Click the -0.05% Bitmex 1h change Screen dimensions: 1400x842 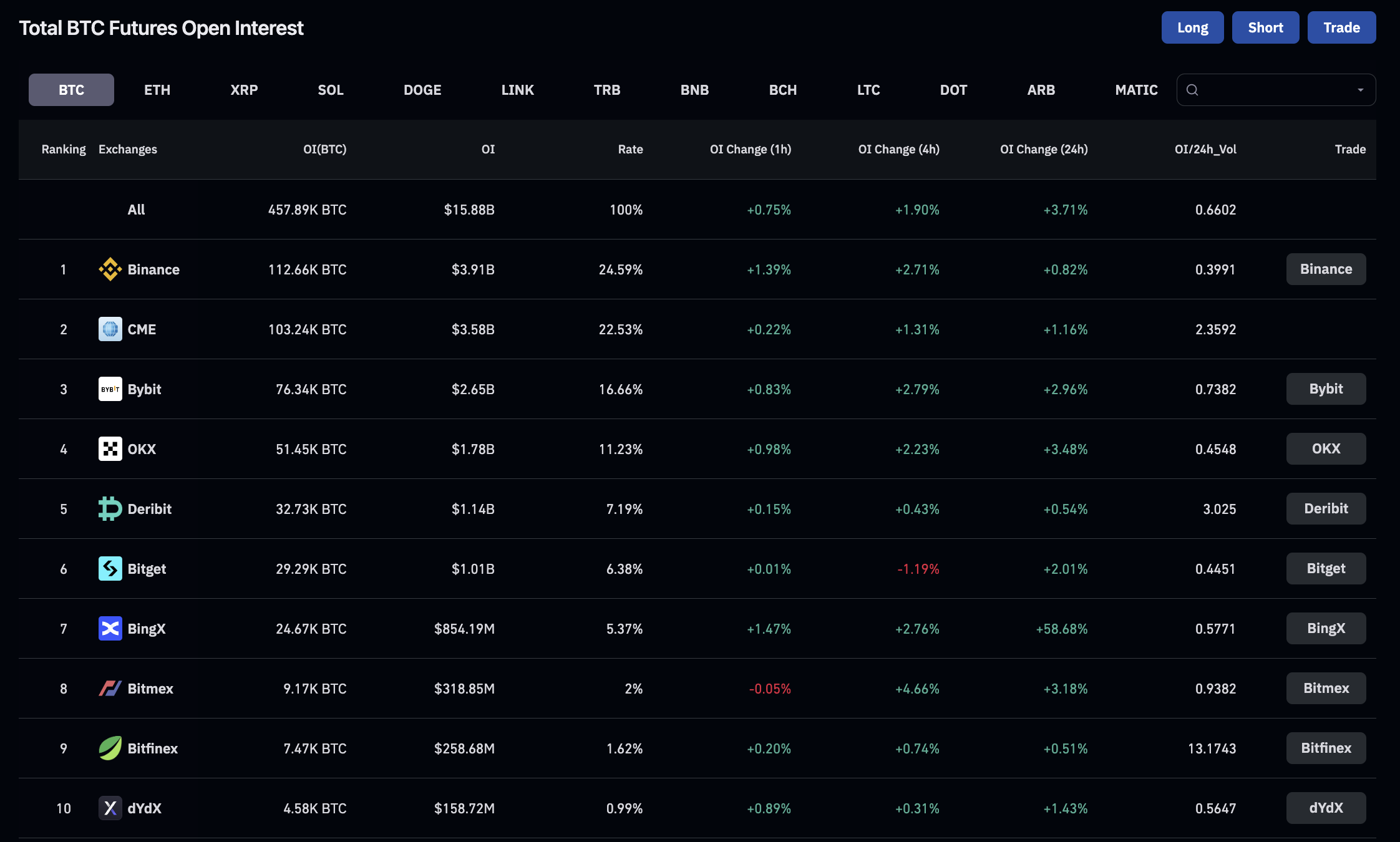(770, 689)
